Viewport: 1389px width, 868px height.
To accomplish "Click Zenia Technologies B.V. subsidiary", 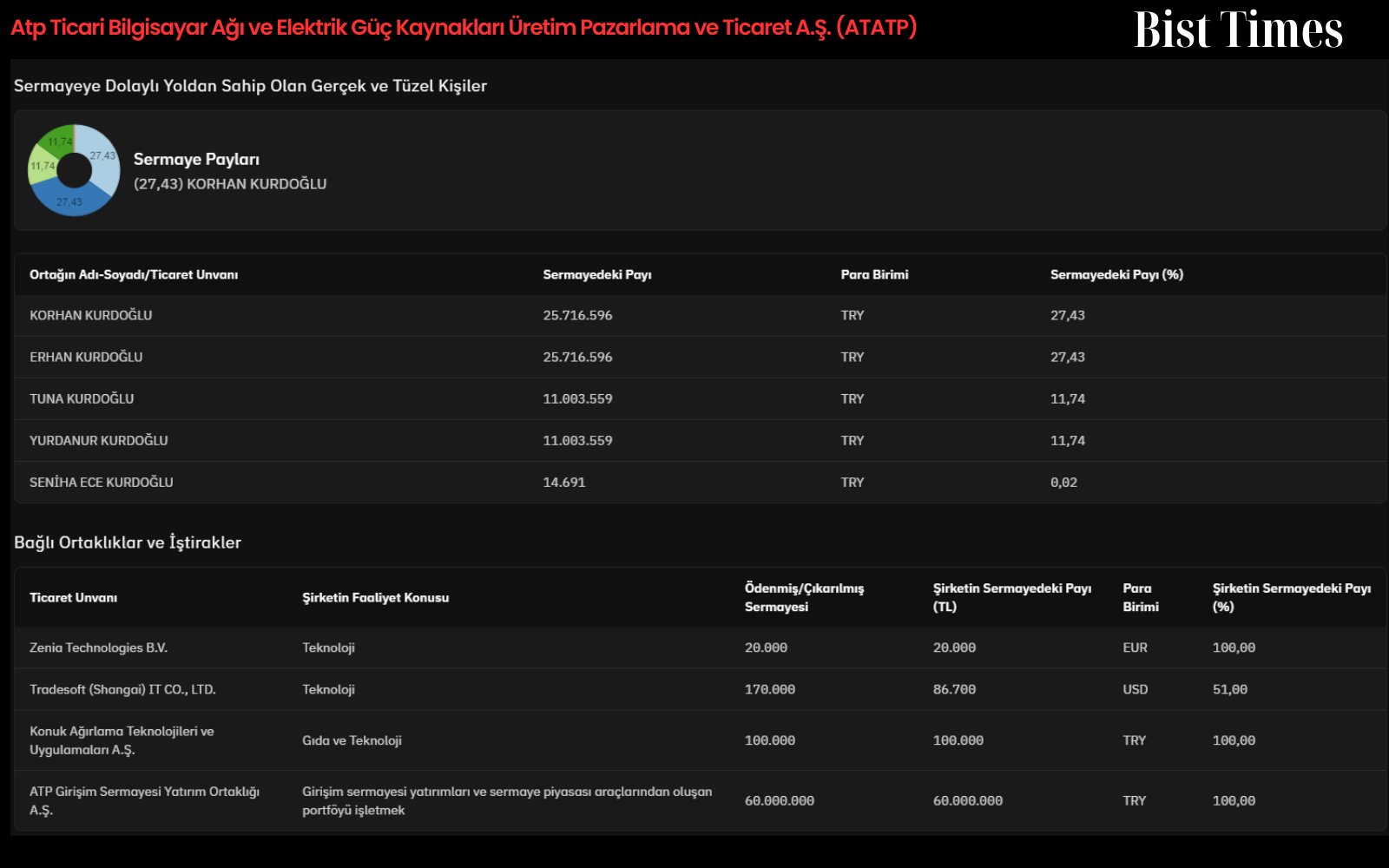I will (x=98, y=648).
